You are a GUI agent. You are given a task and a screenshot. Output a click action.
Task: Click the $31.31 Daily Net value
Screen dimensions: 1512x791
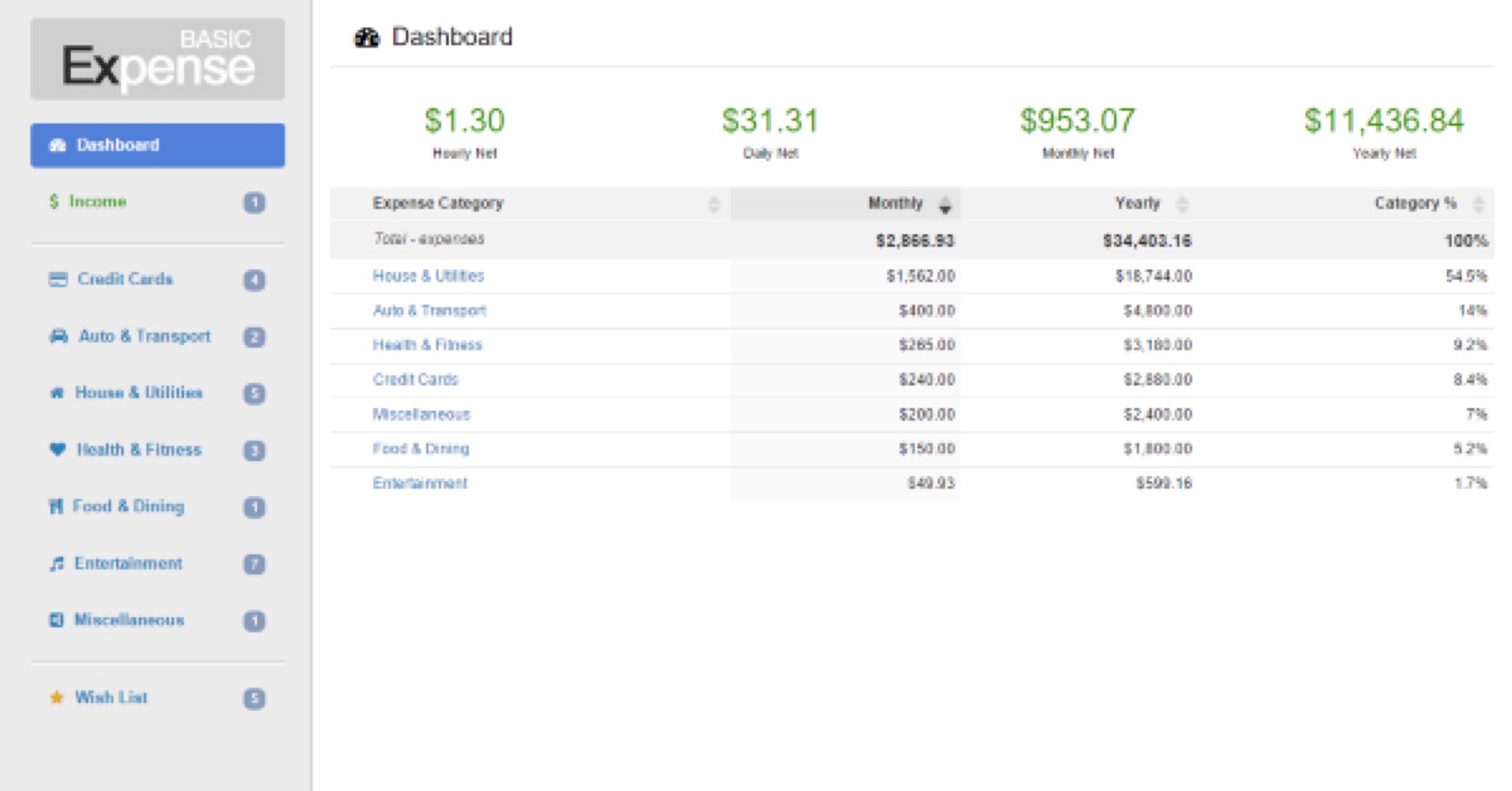[770, 120]
